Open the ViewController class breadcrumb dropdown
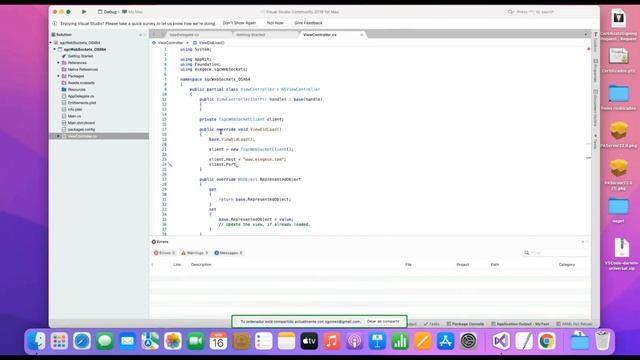 coord(170,43)
